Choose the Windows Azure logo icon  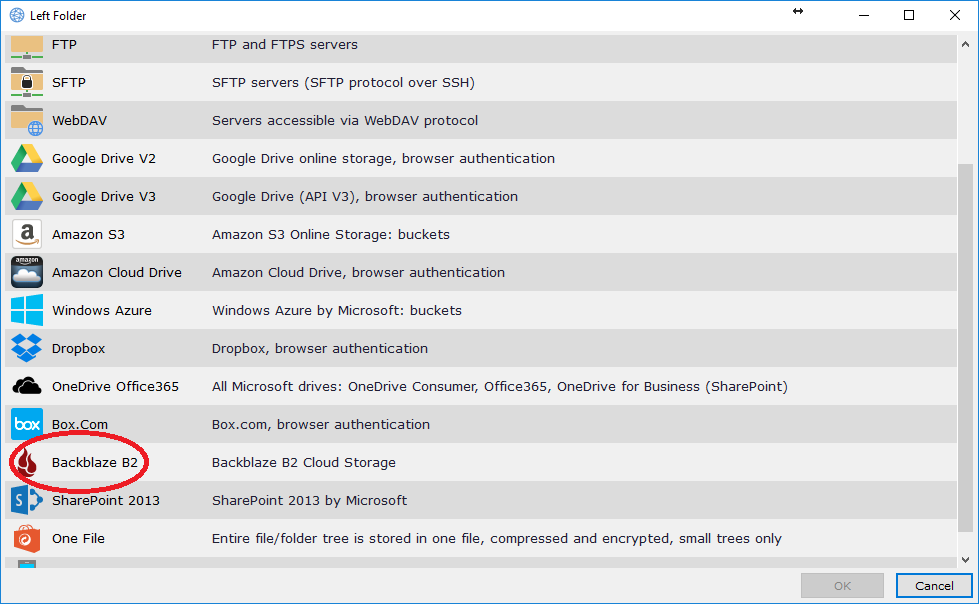click(27, 310)
